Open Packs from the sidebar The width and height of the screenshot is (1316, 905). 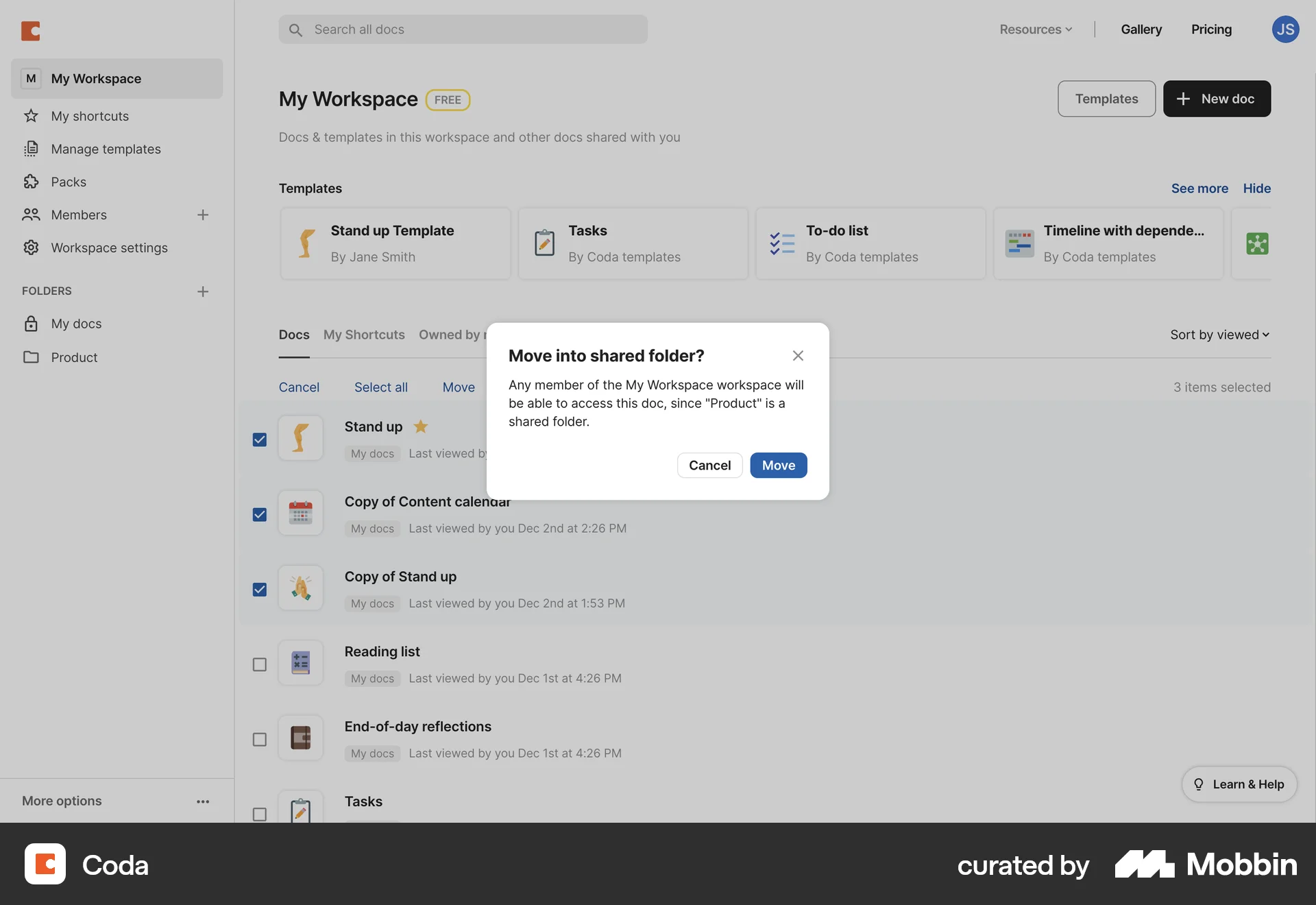tap(69, 182)
